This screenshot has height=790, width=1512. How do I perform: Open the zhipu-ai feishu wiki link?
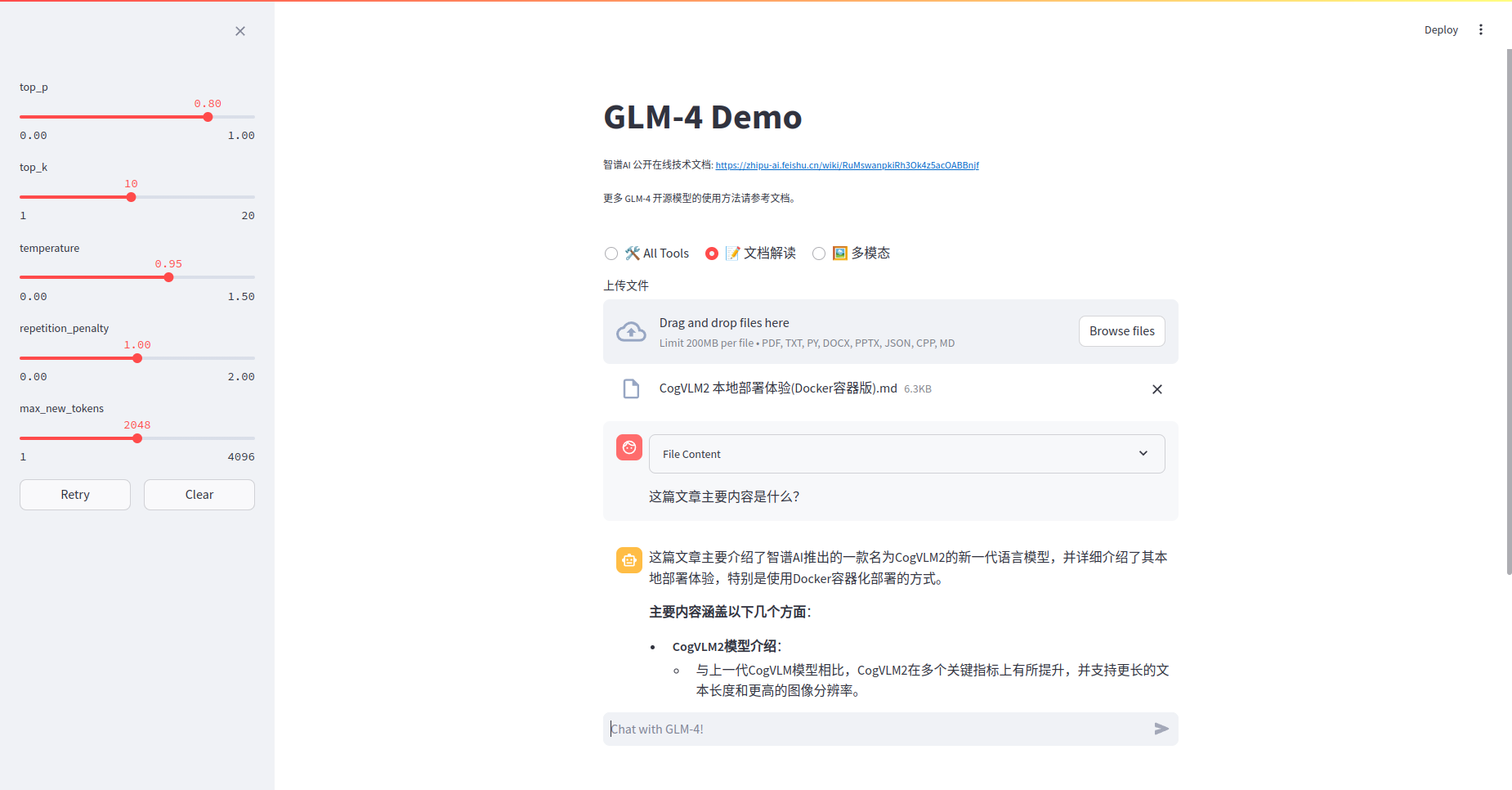pyautogui.click(x=847, y=165)
